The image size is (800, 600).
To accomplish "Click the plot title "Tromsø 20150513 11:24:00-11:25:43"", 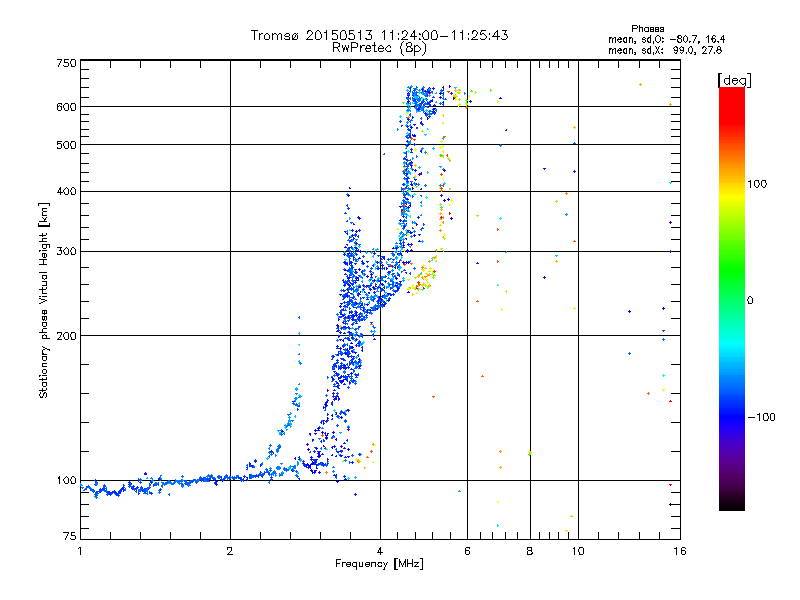I will click(379, 35).
